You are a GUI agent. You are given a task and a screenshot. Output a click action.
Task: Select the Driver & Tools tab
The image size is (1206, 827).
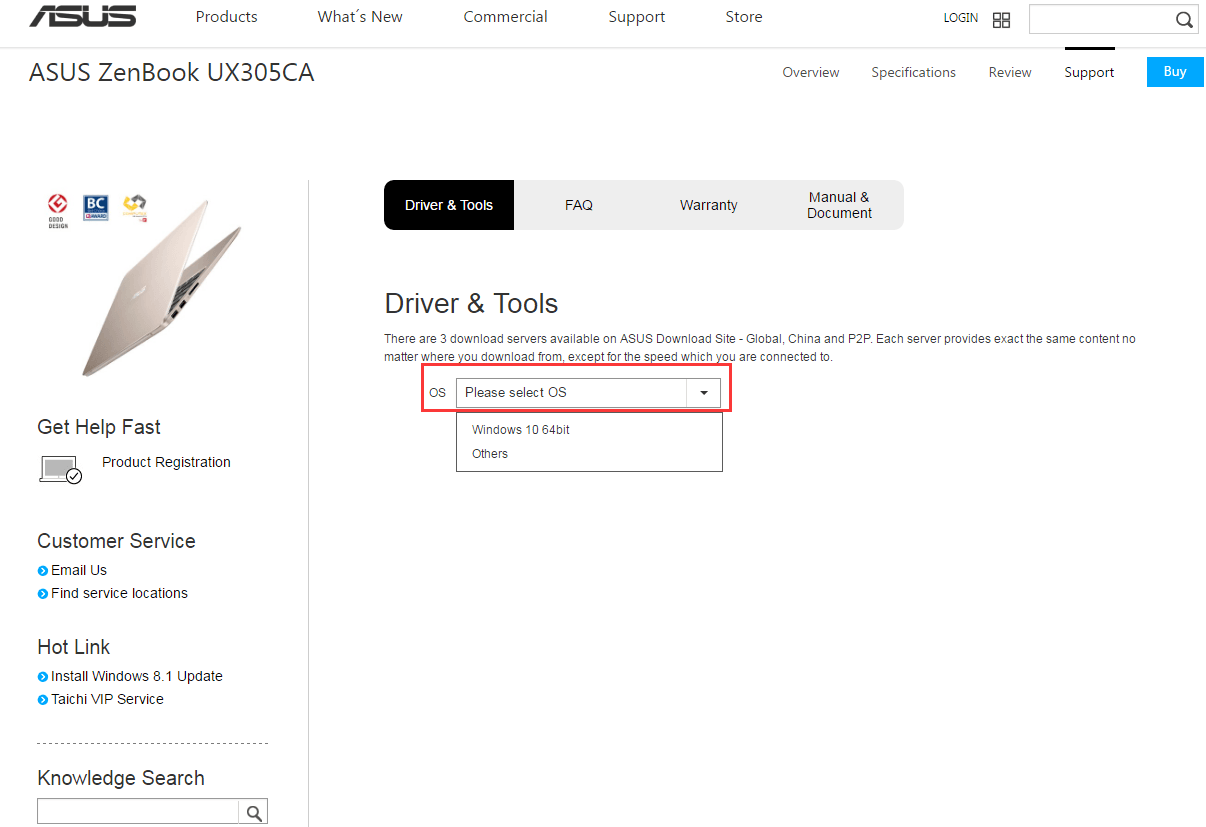click(449, 205)
